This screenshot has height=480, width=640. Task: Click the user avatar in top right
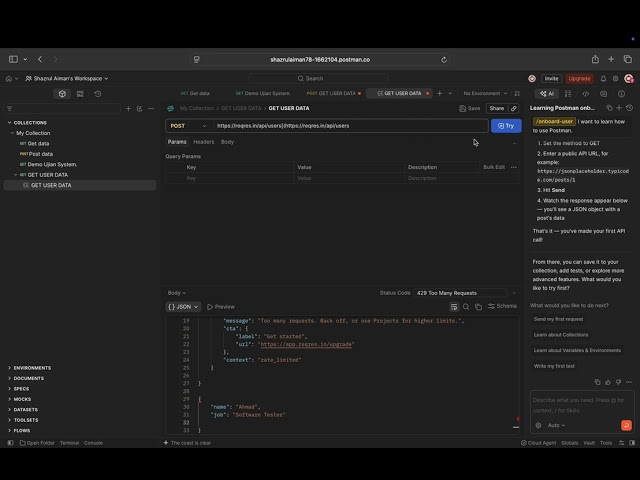coord(629,78)
